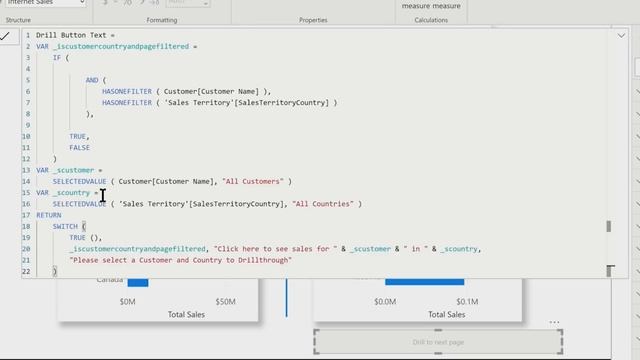The width and height of the screenshot is (640, 360).
Task: Click the "All Customers" string literal
Action: pyautogui.click(x=253, y=181)
